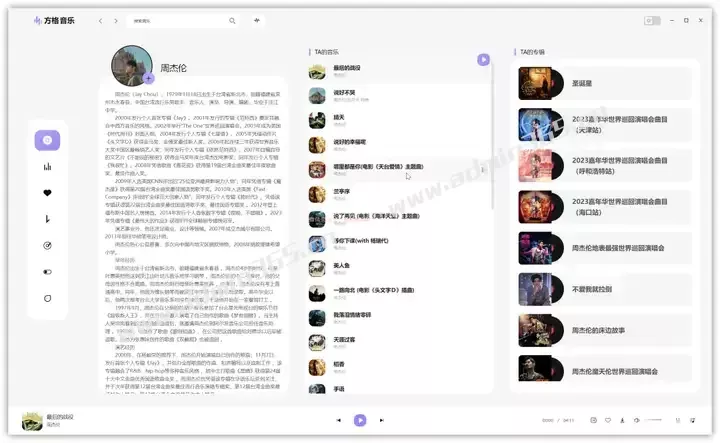Open the 2023嘉年华 呼和浩特站 album
This screenshot has width=720, height=443.
click(x=604, y=166)
